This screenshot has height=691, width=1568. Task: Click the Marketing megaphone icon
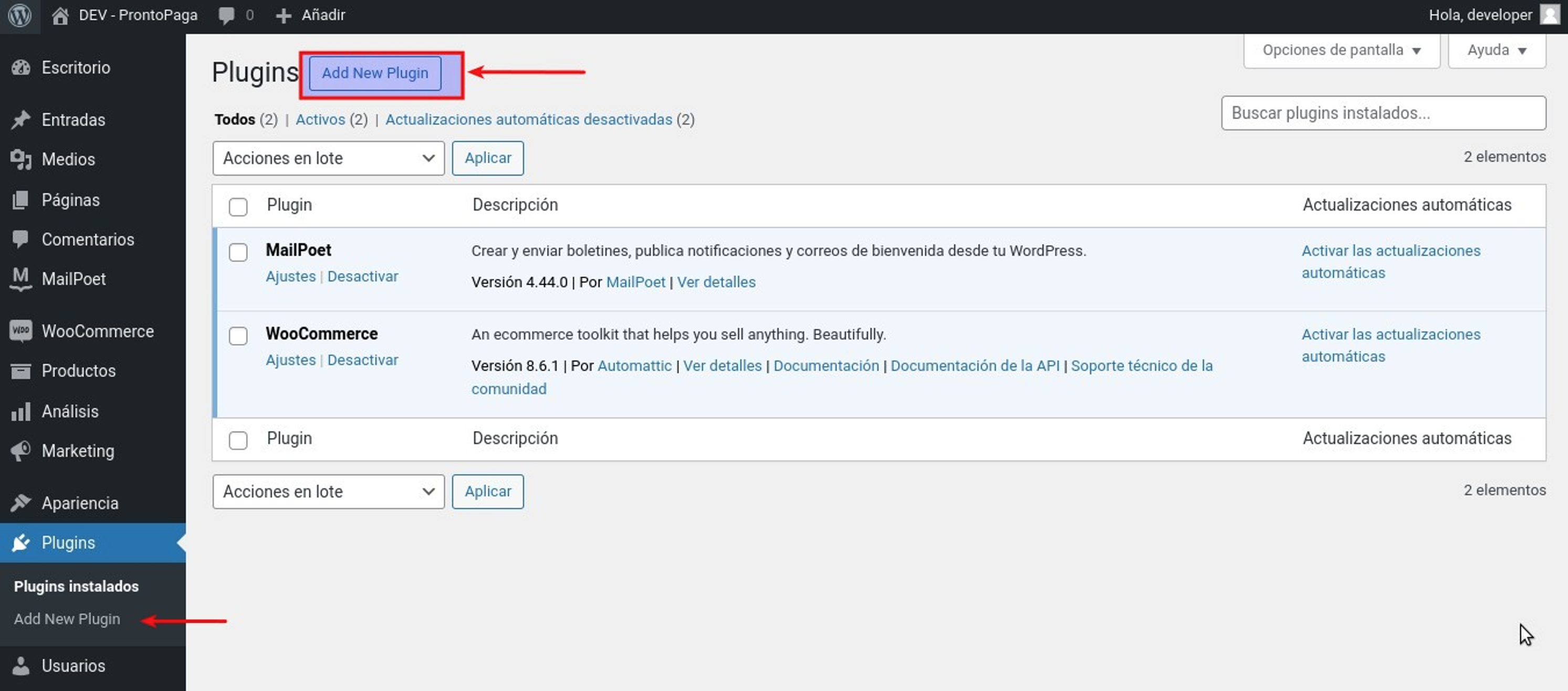pos(20,451)
